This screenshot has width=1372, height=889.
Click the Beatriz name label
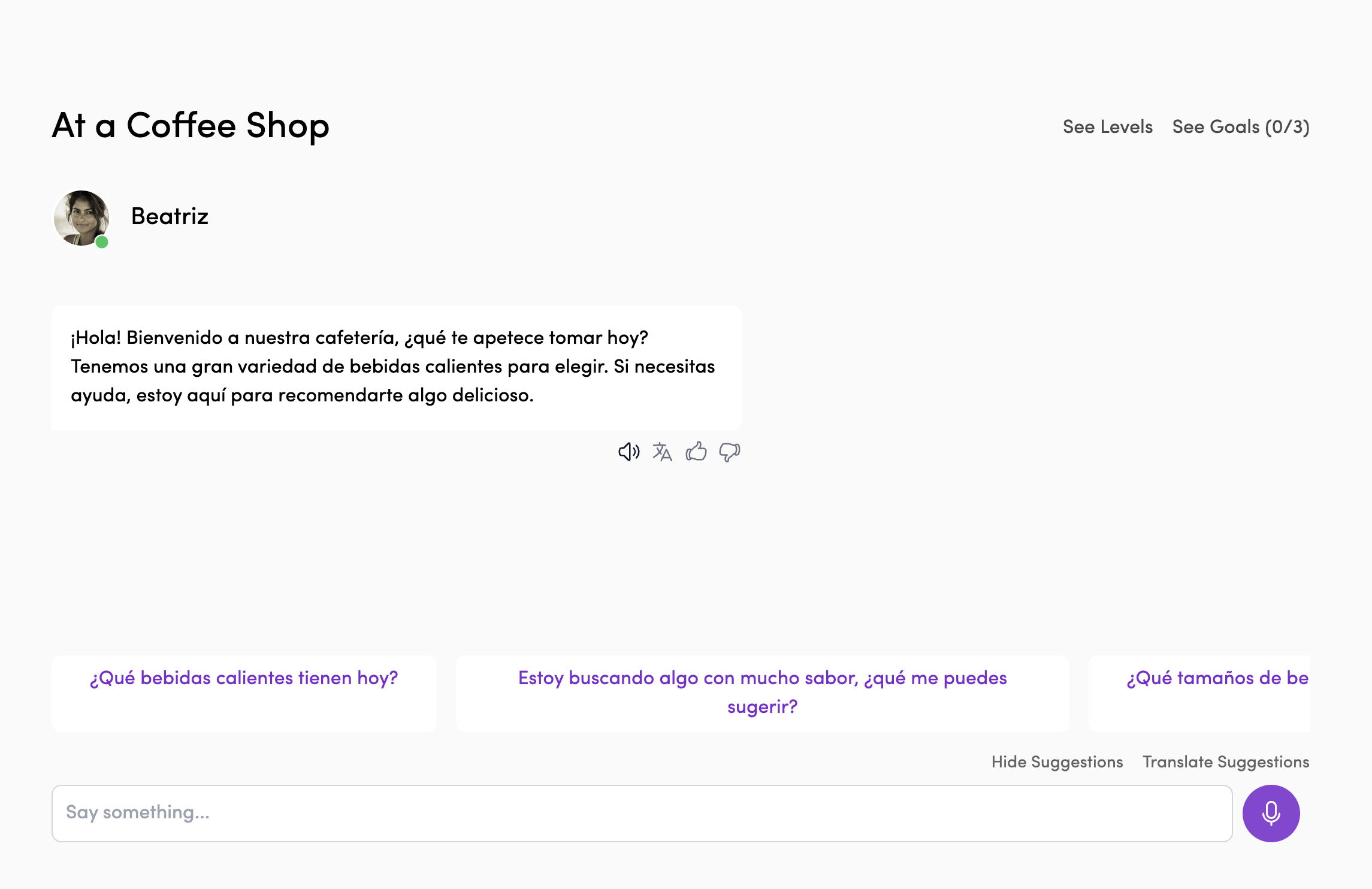pyautogui.click(x=170, y=216)
